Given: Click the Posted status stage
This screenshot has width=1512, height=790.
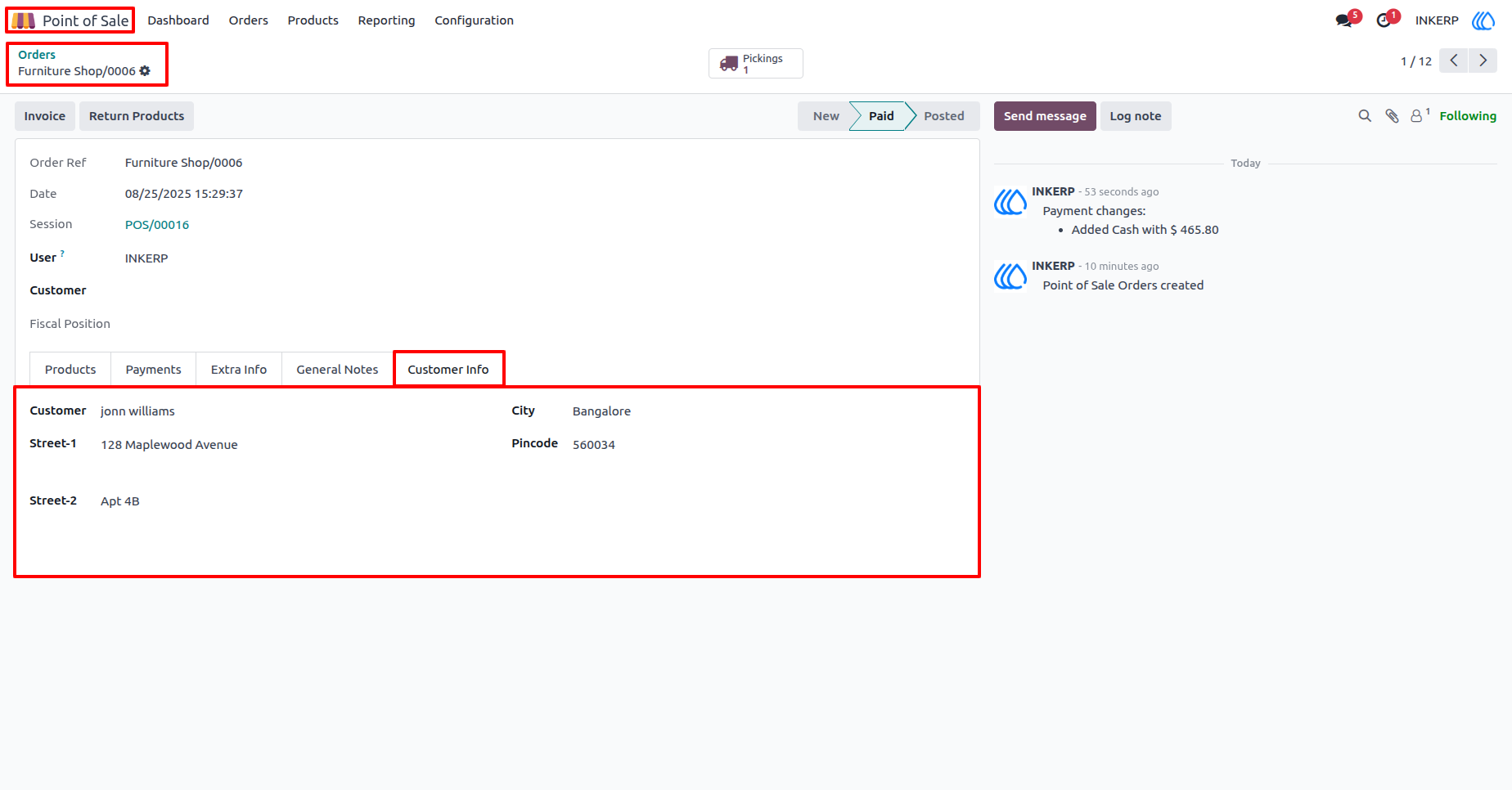Looking at the screenshot, I should coord(944,116).
